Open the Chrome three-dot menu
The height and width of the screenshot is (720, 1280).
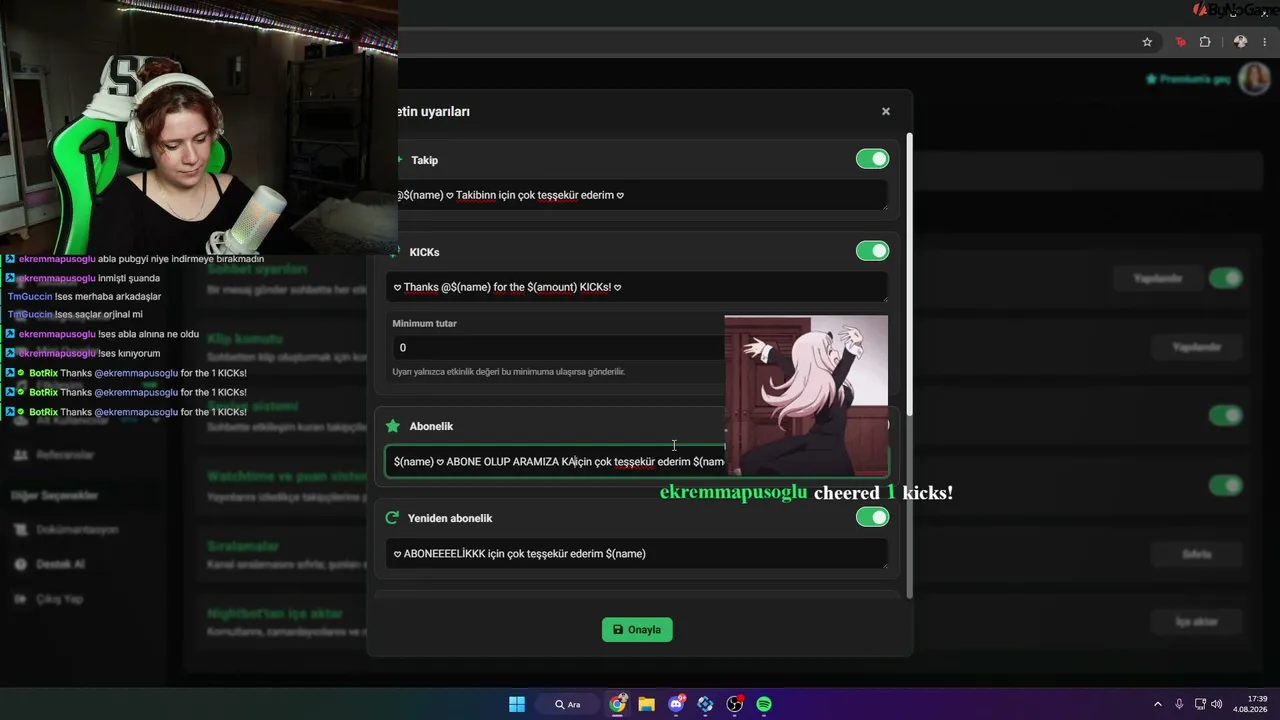pyautogui.click(x=1265, y=42)
